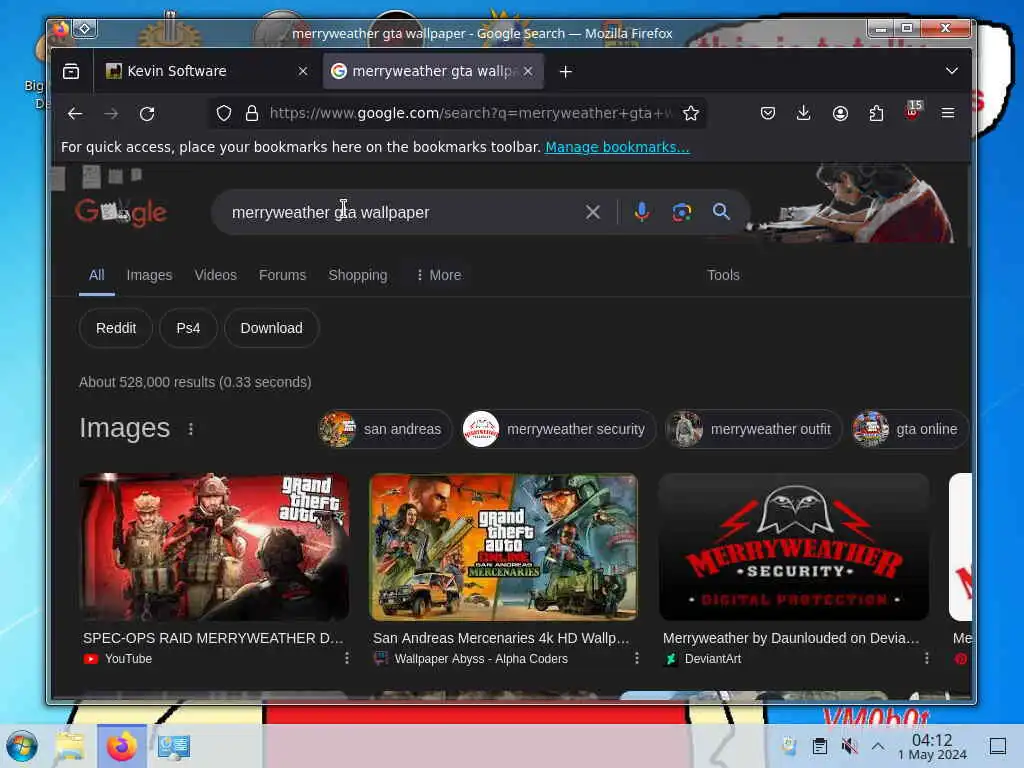Switch to the Shopping results tab
The width and height of the screenshot is (1024, 768).
(x=358, y=275)
